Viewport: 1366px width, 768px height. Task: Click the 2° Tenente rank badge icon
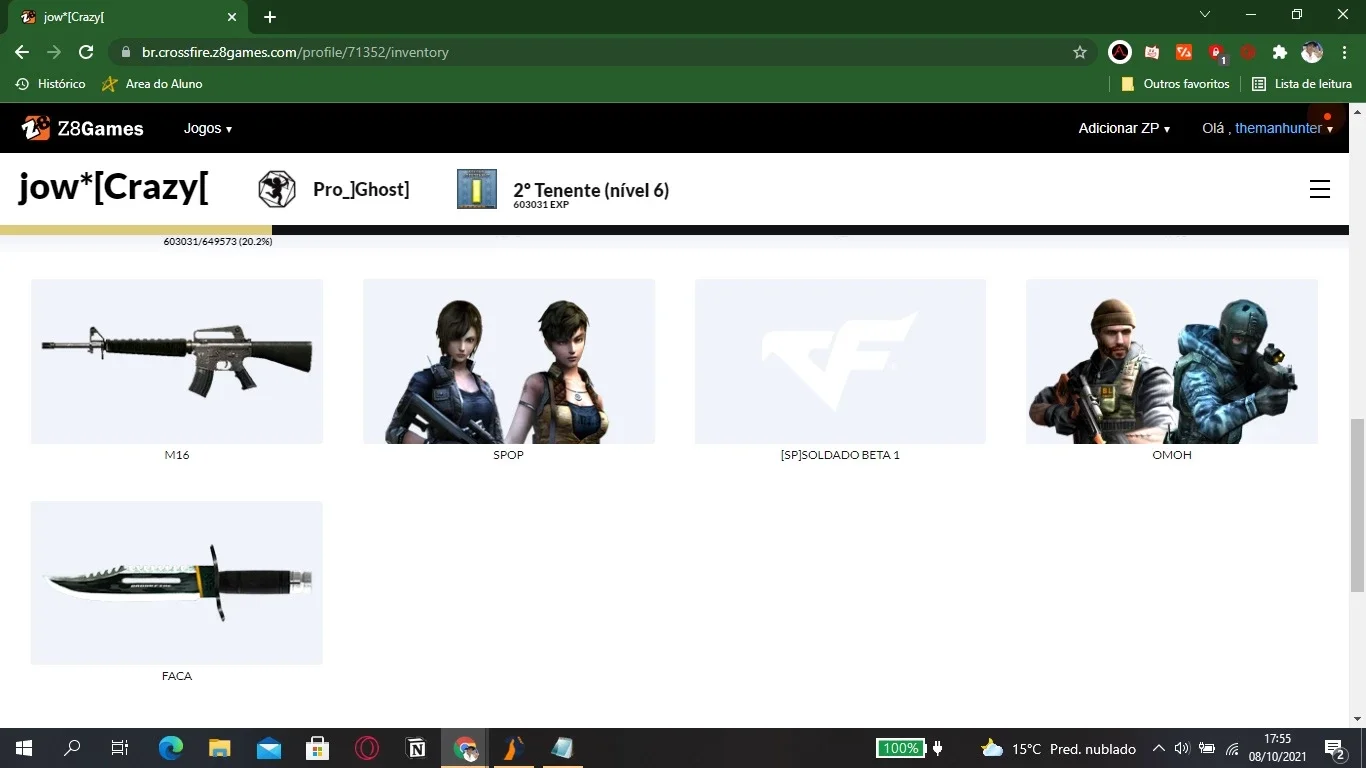pyautogui.click(x=477, y=189)
